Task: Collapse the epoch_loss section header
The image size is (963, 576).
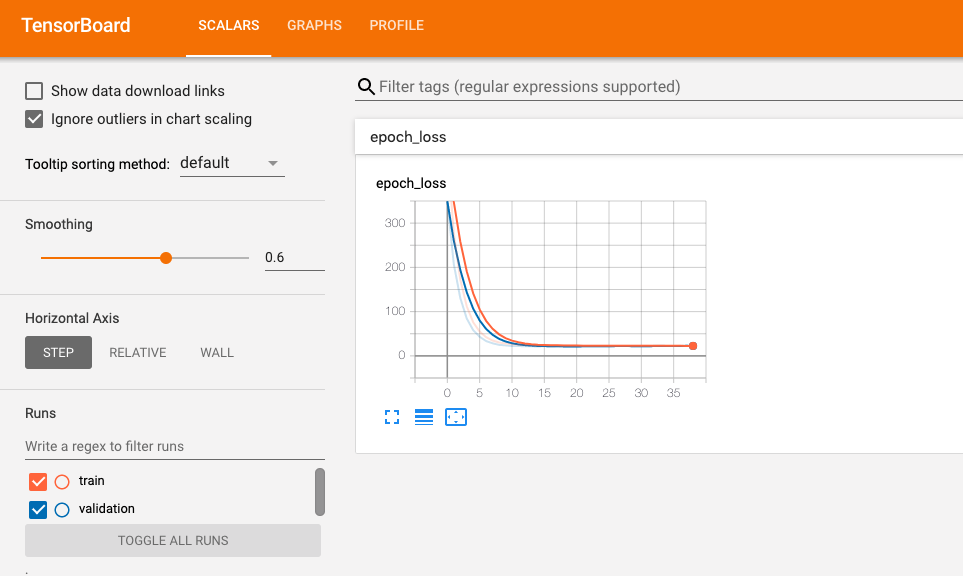Action: point(659,137)
